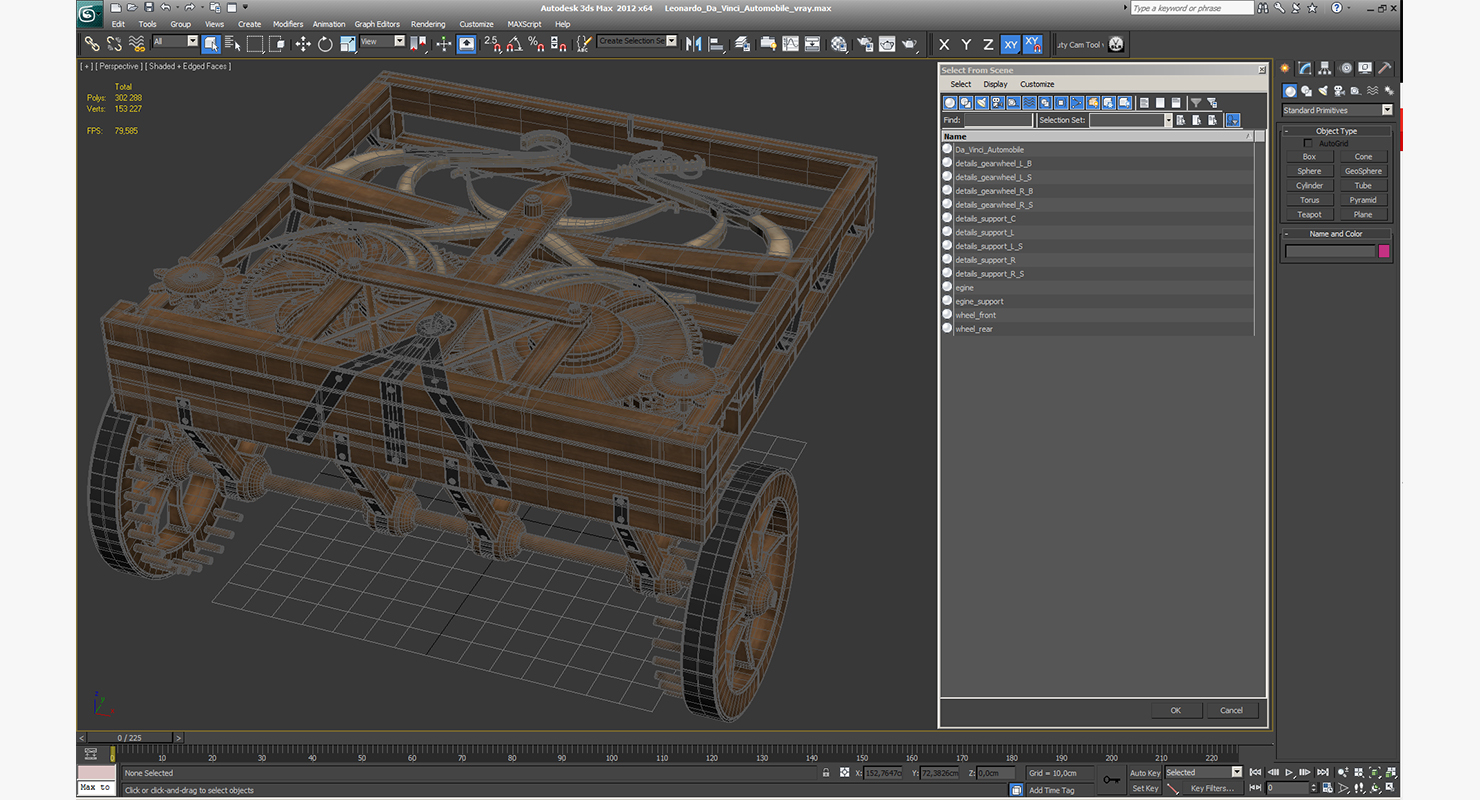Collapse the Object Type rollout
1480x800 pixels.
[1336, 131]
